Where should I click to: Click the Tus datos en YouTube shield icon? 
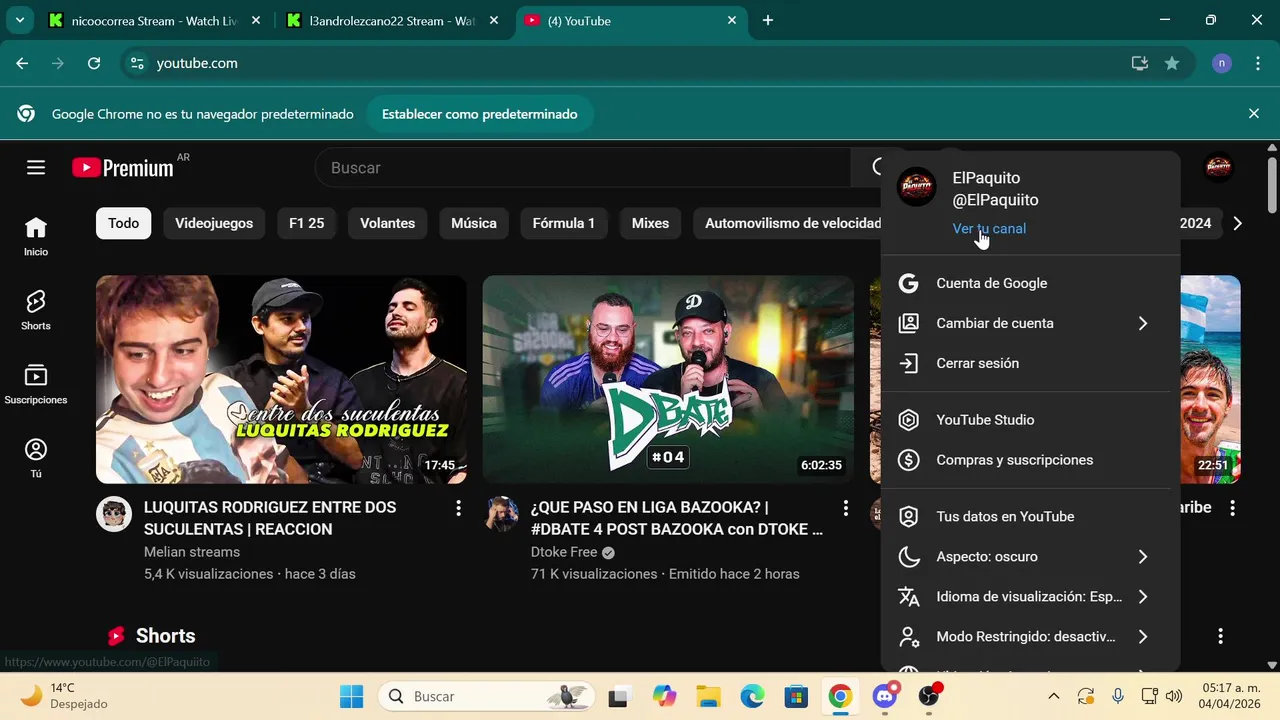click(908, 516)
